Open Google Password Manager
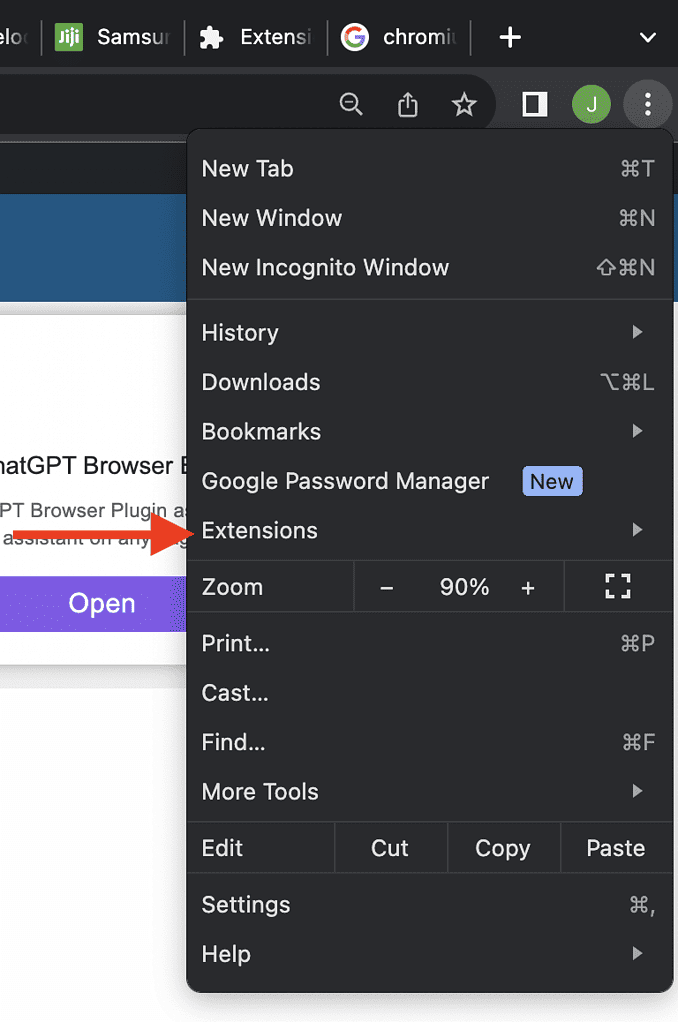The height and width of the screenshot is (1022, 678). 346,481
